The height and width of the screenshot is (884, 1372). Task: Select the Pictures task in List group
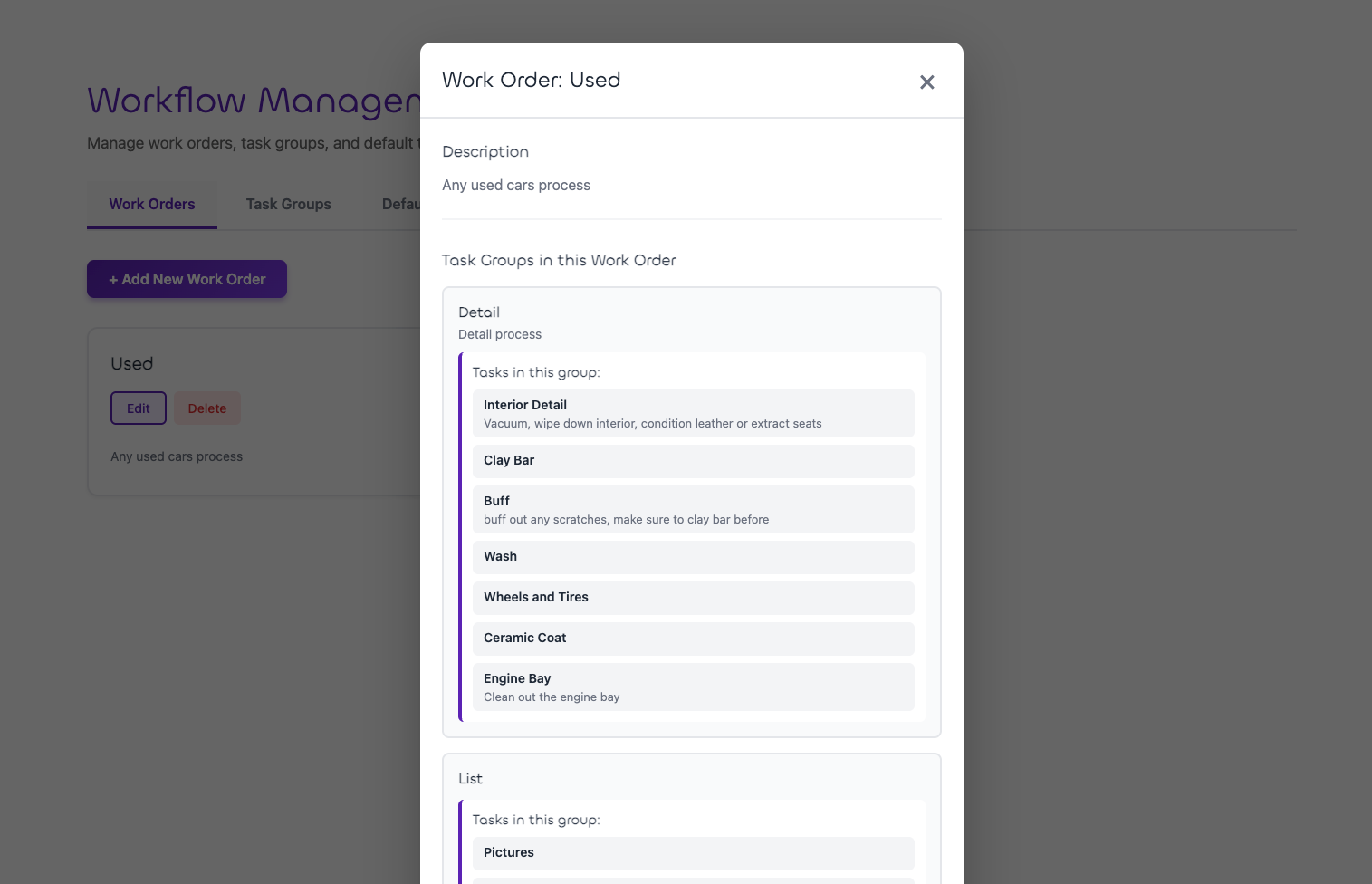coord(693,853)
